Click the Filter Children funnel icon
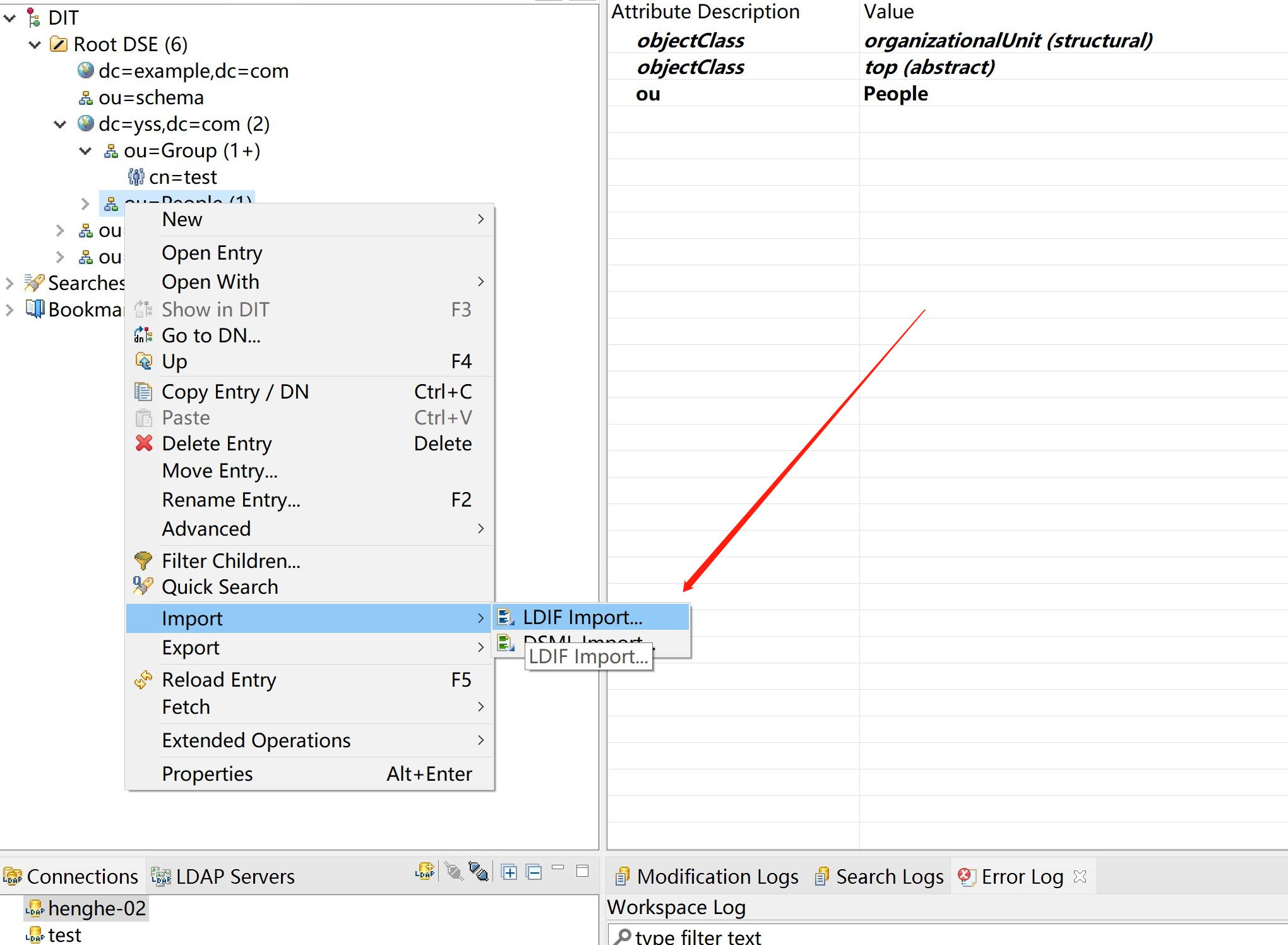 143,561
